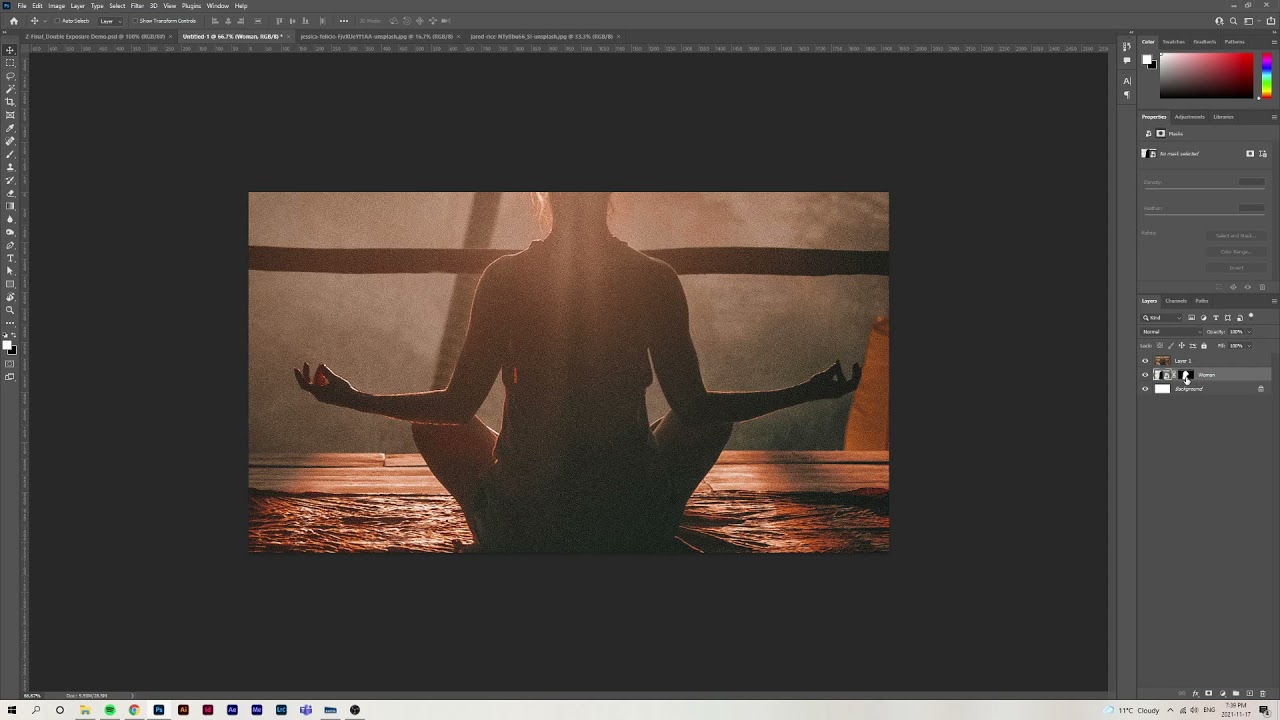This screenshot has height=720, width=1280.
Task: Open options bar three-dot overflow menu
Action: 344,21
